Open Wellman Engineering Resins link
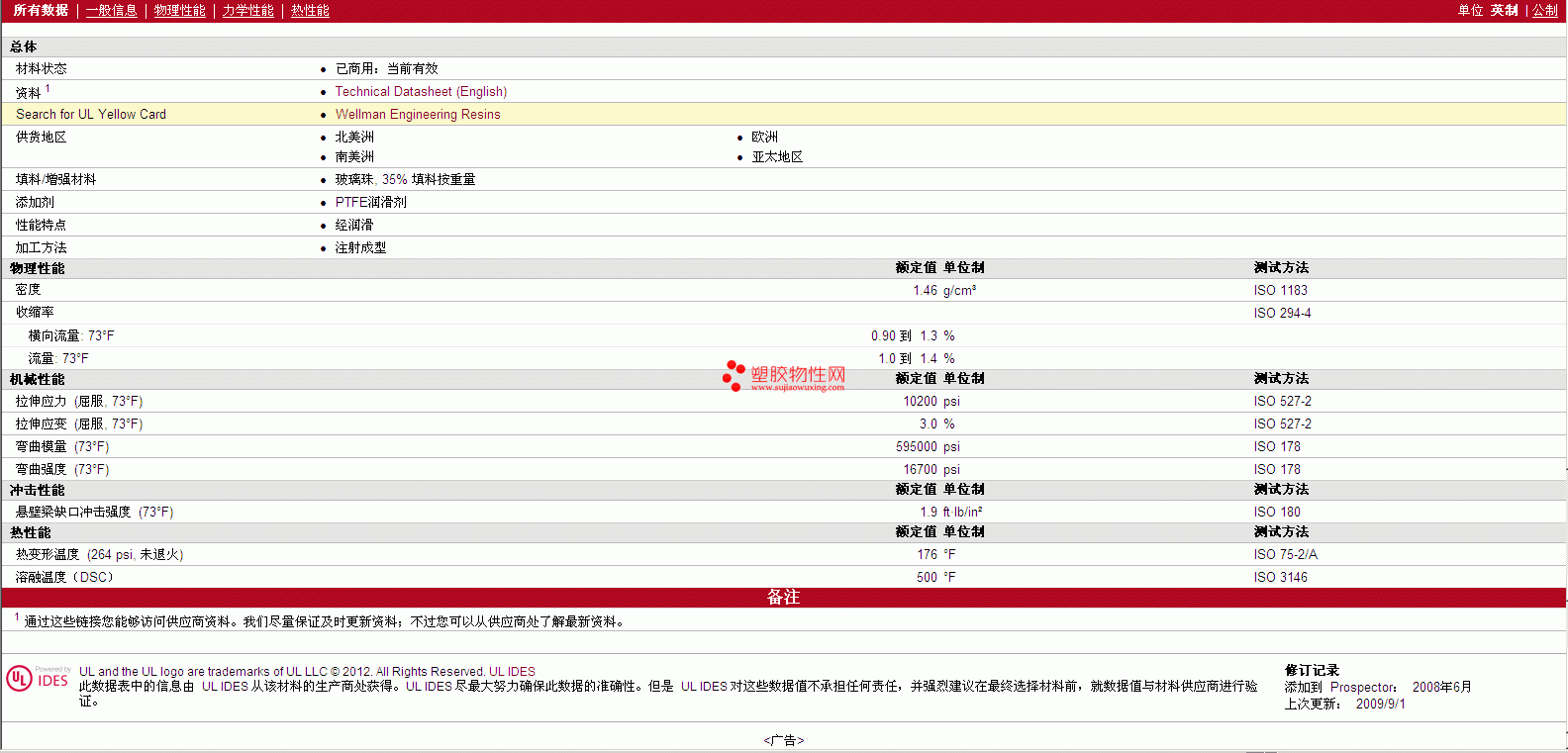 (418, 114)
